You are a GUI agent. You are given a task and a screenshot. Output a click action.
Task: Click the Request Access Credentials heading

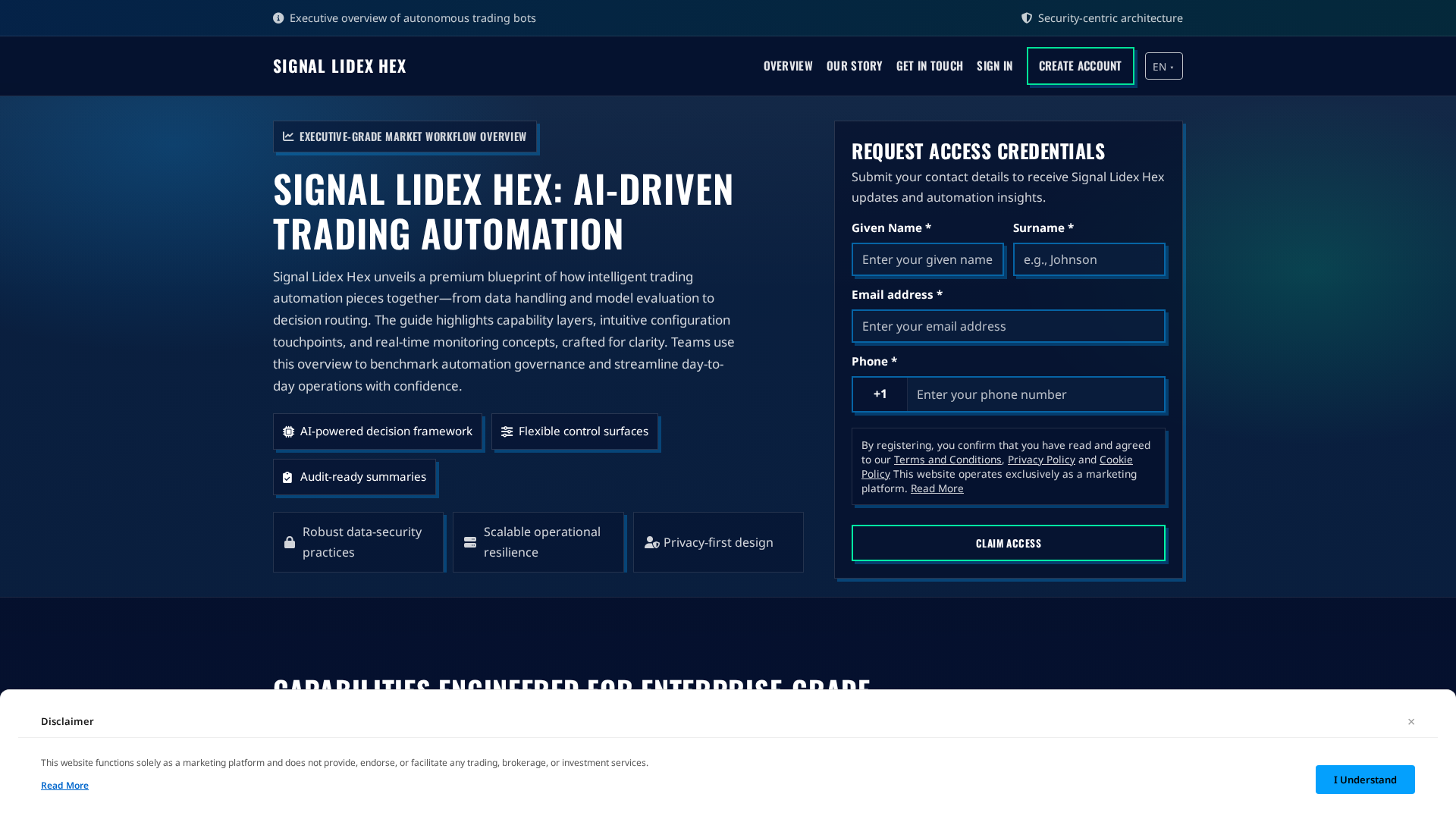[978, 151]
